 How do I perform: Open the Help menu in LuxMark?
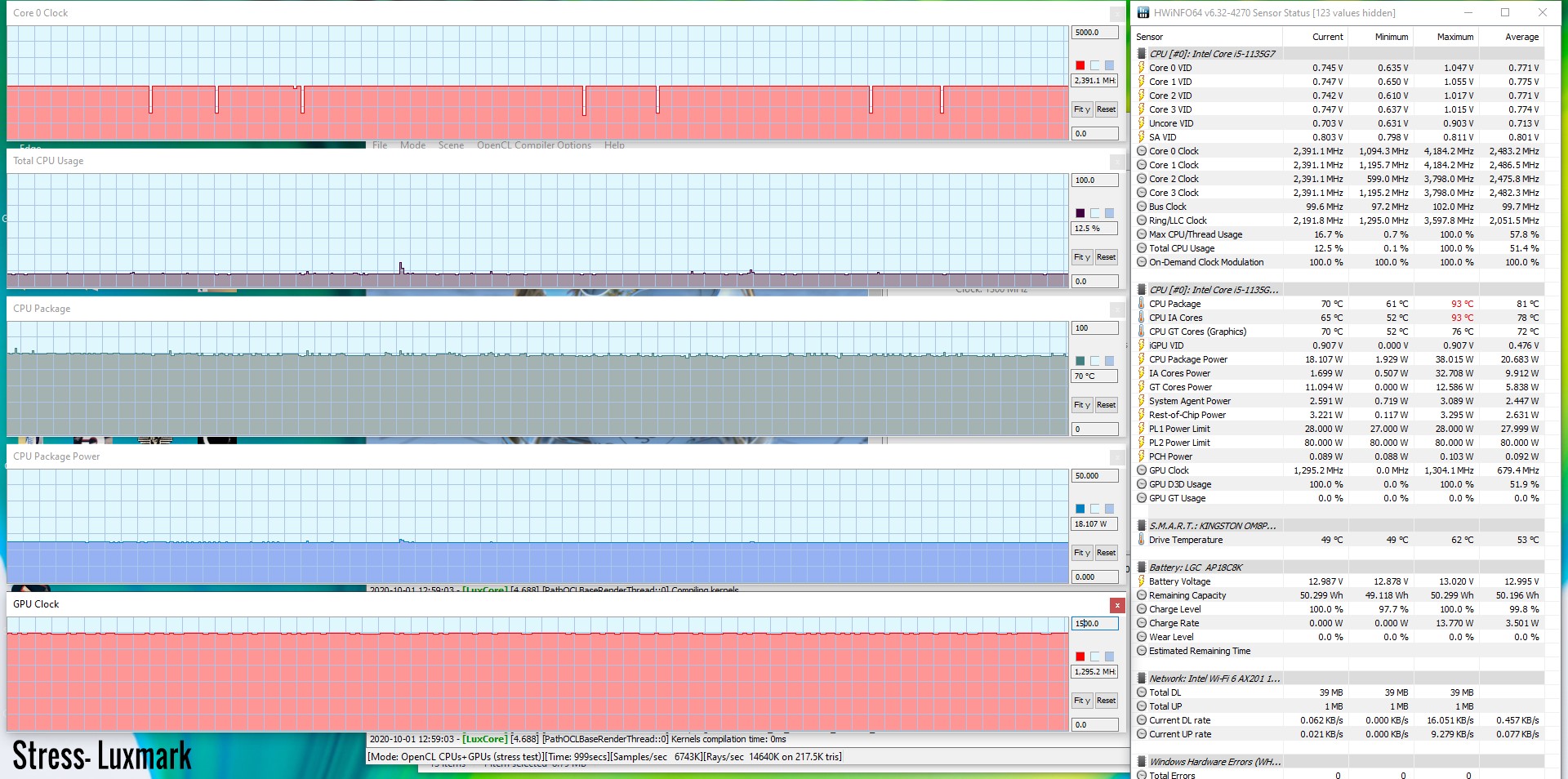point(614,145)
